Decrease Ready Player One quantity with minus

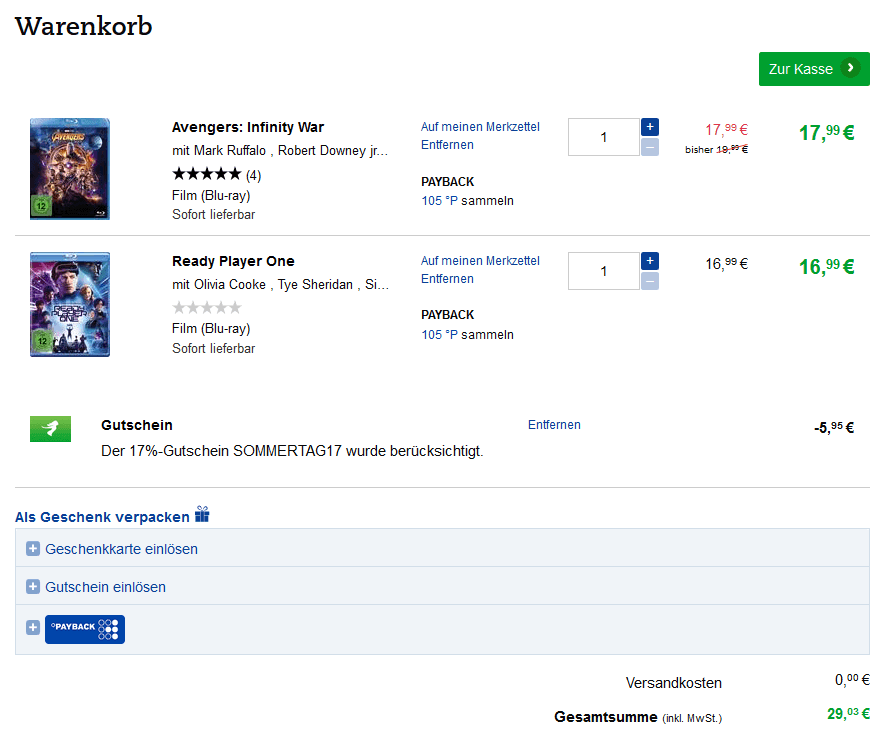point(650,281)
